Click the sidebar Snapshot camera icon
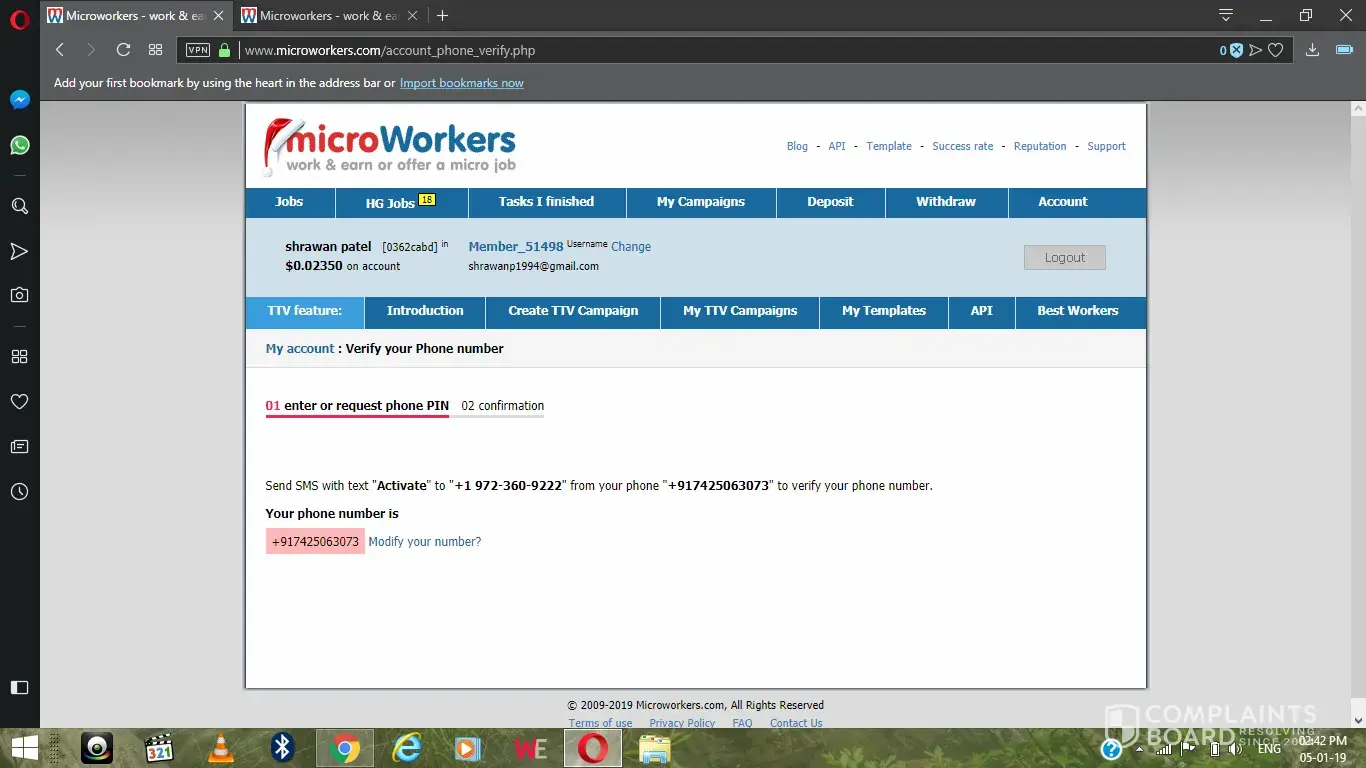This screenshot has height=768, width=1366. [x=19, y=295]
